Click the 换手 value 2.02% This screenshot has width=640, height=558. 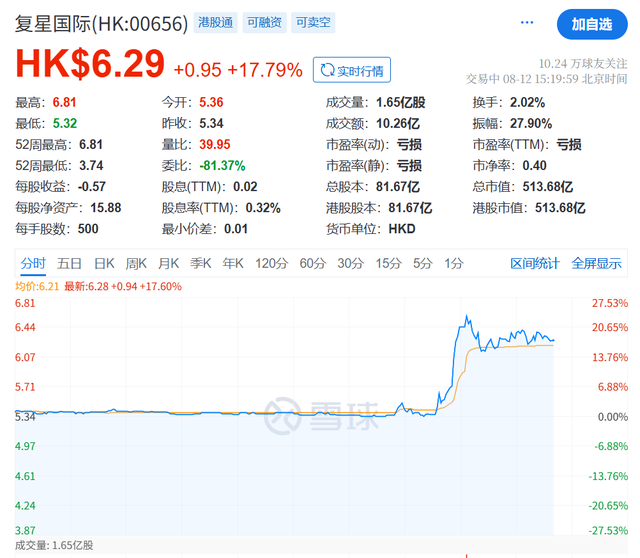click(x=527, y=102)
